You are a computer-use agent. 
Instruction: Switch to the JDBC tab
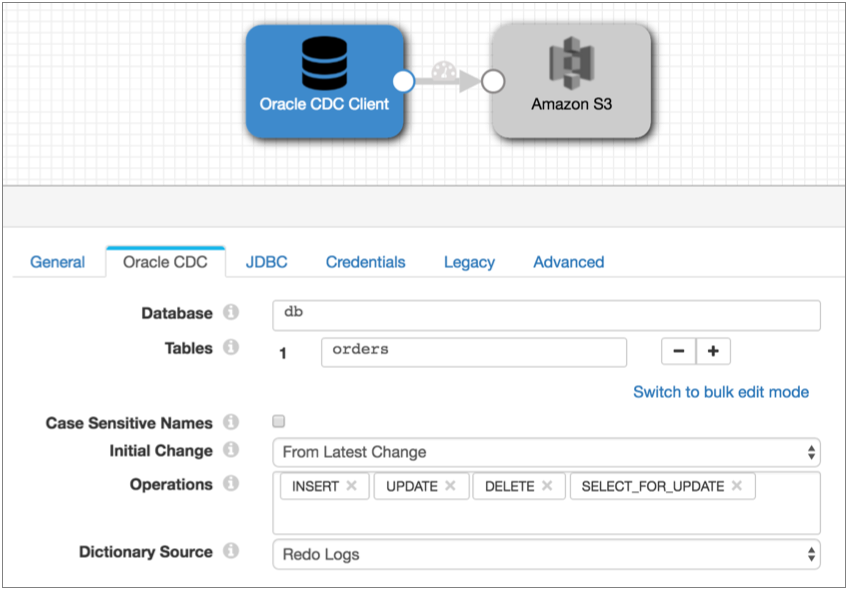266,262
